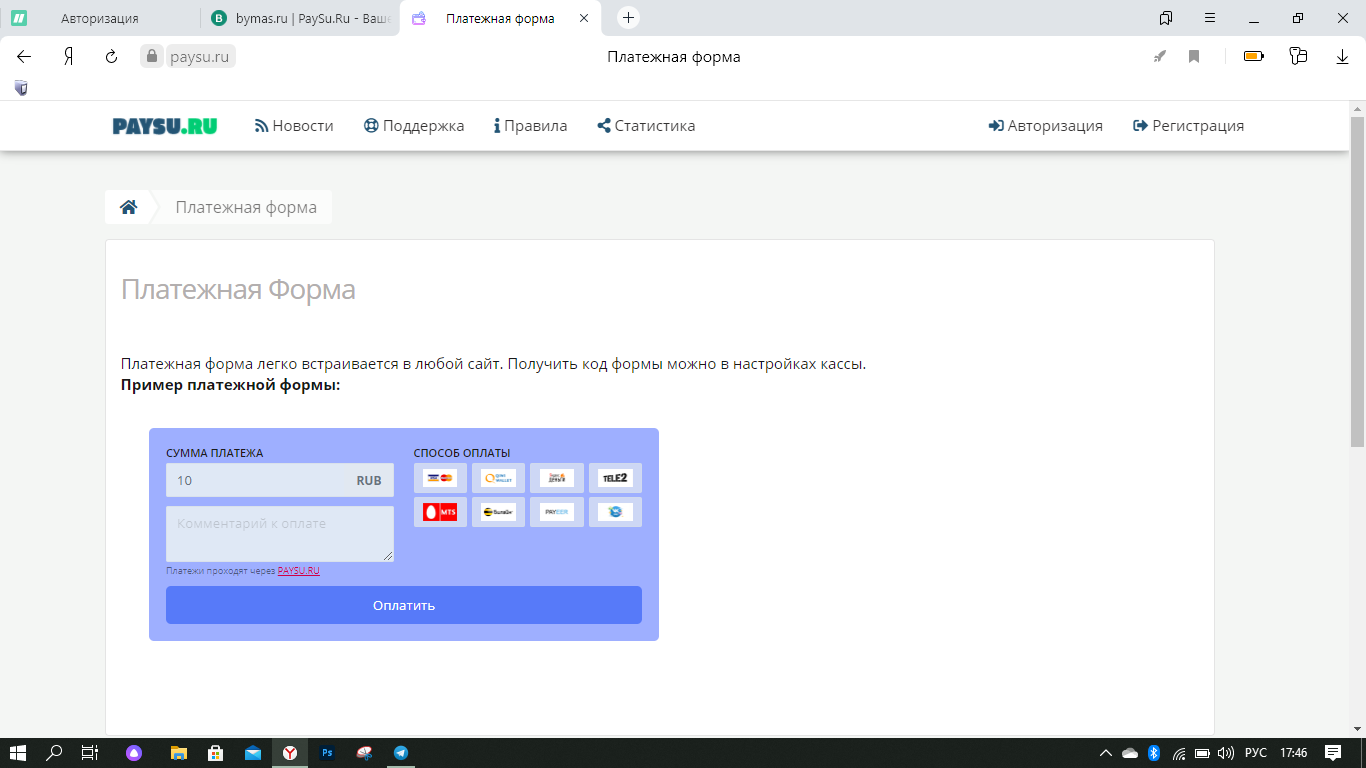Open the Yandex browser hamburger menu
Image resolution: width=1366 pixels, height=768 pixels.
pos(1210,18)
